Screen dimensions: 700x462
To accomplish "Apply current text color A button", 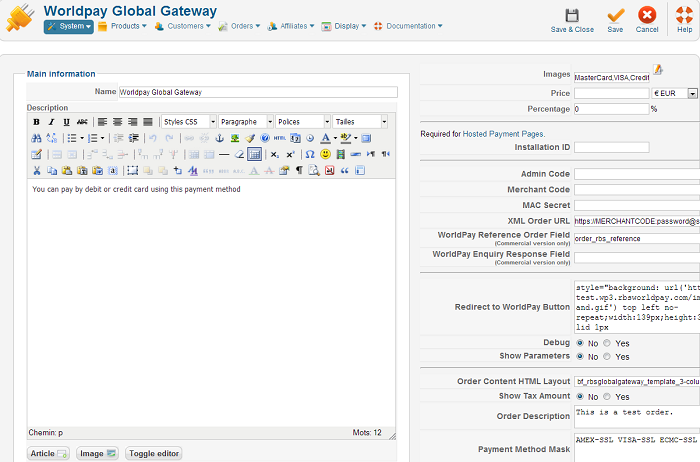I will (x=326, y=138).
